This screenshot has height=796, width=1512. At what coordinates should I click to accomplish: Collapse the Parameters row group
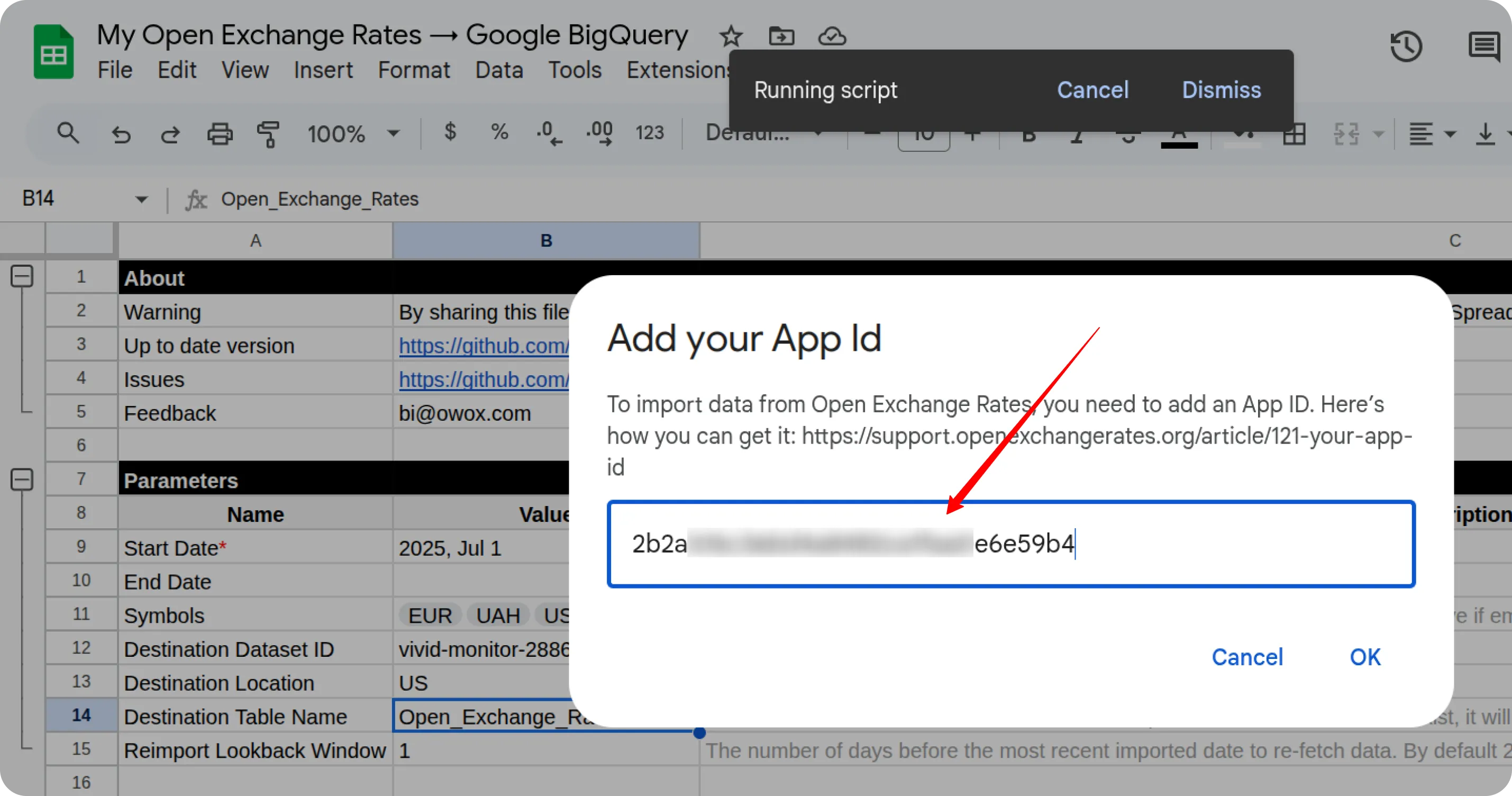coord(22,480)
